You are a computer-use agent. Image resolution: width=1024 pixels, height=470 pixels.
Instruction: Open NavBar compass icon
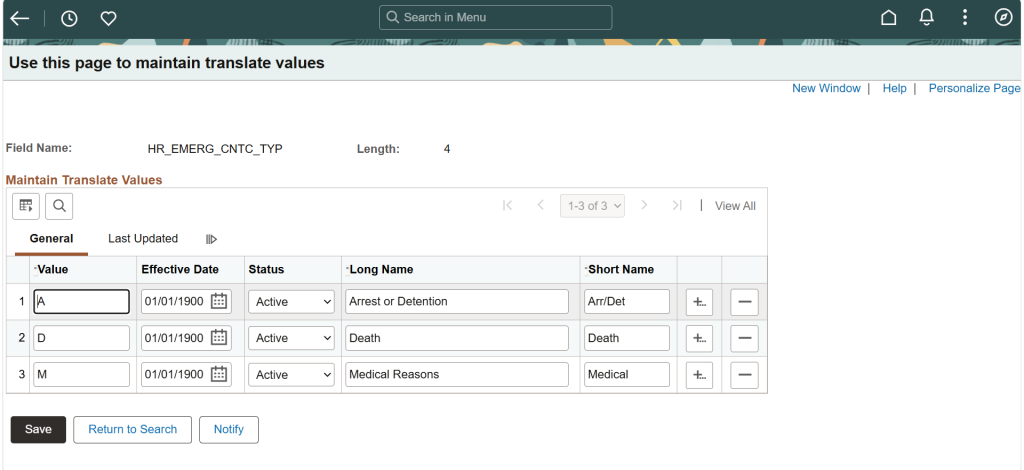[x=1003, y=18]
